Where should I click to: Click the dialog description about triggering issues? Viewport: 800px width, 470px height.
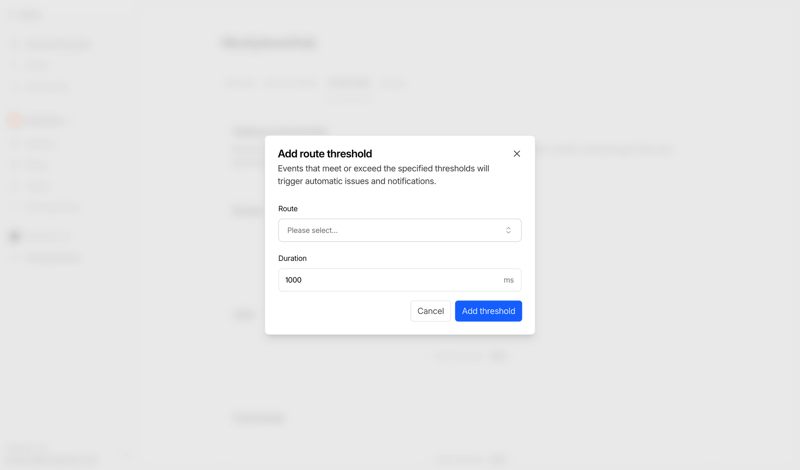coord(384,175)
